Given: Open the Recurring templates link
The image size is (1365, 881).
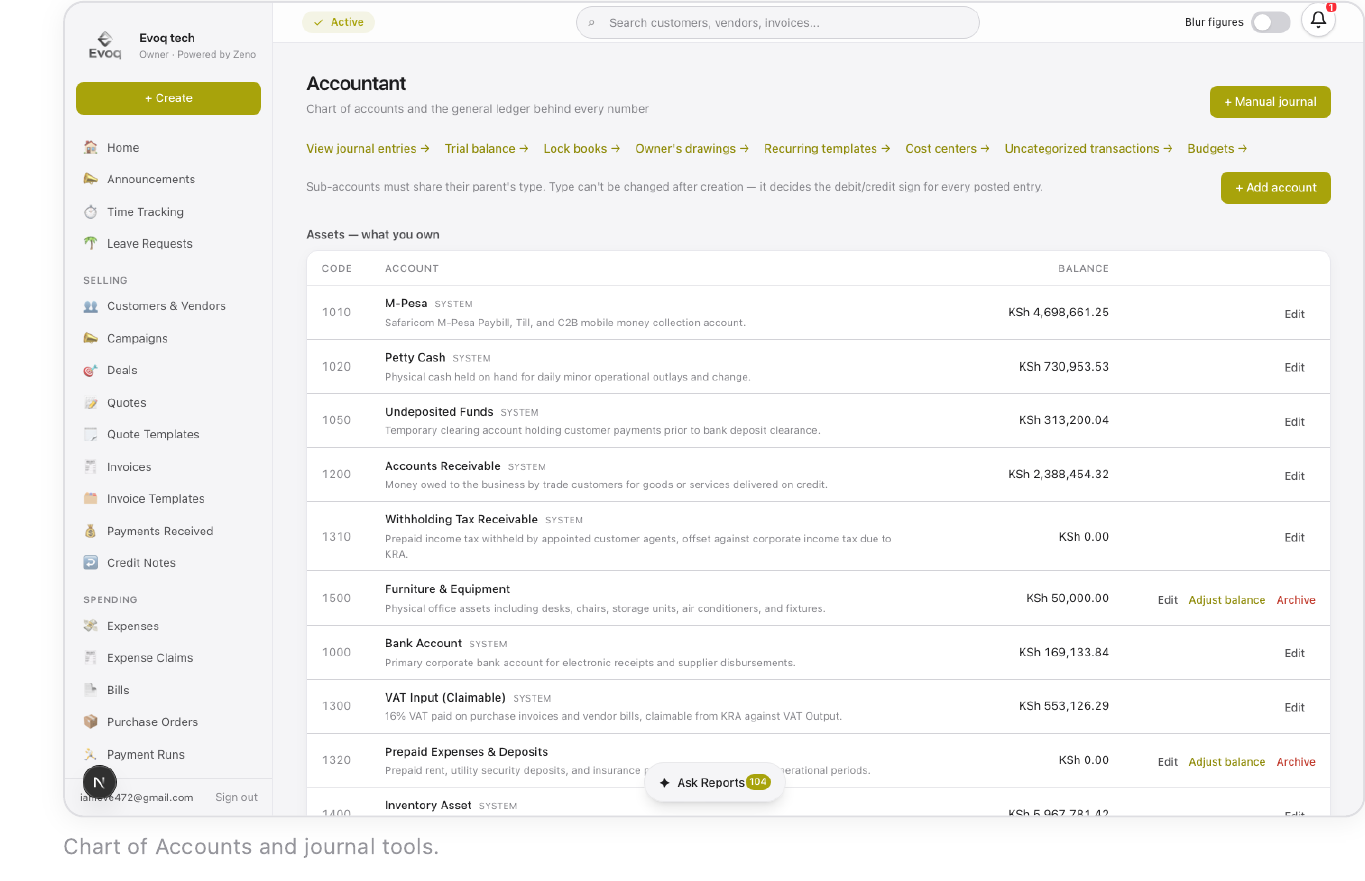Looking at the screenshot, I should tap(827, 149).
